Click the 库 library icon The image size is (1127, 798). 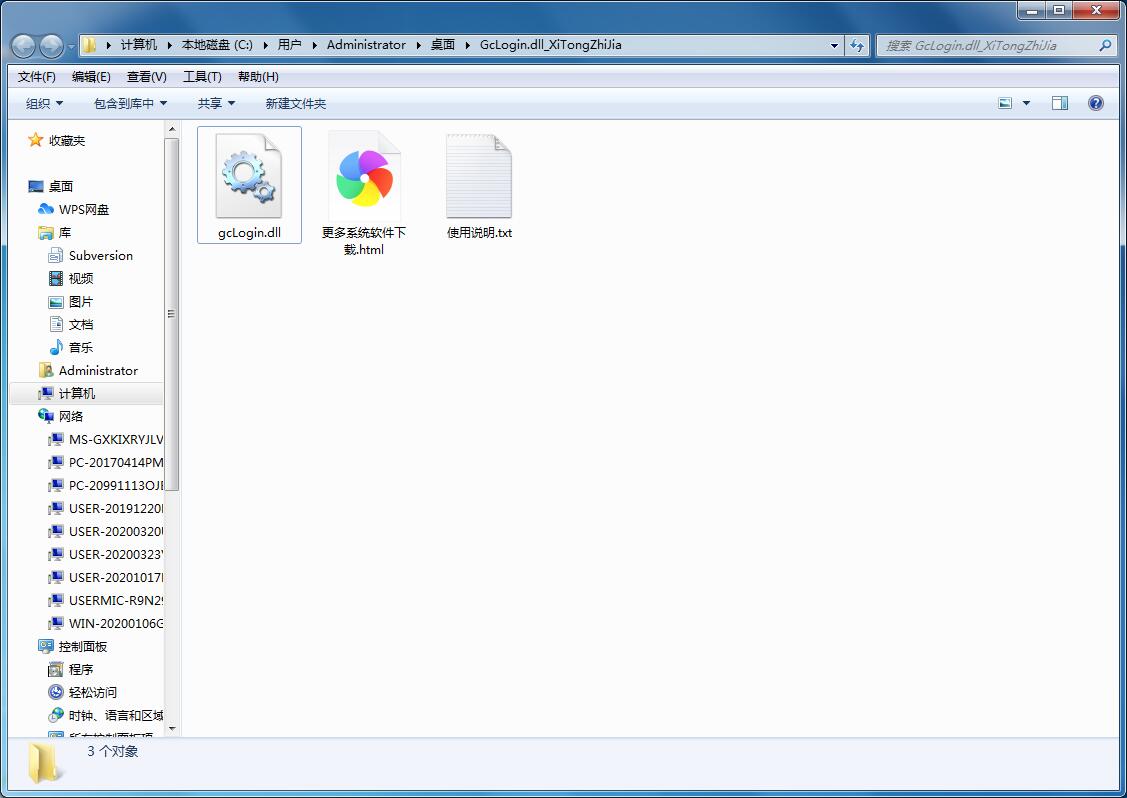pyautogui.click(x=46, y=232)
